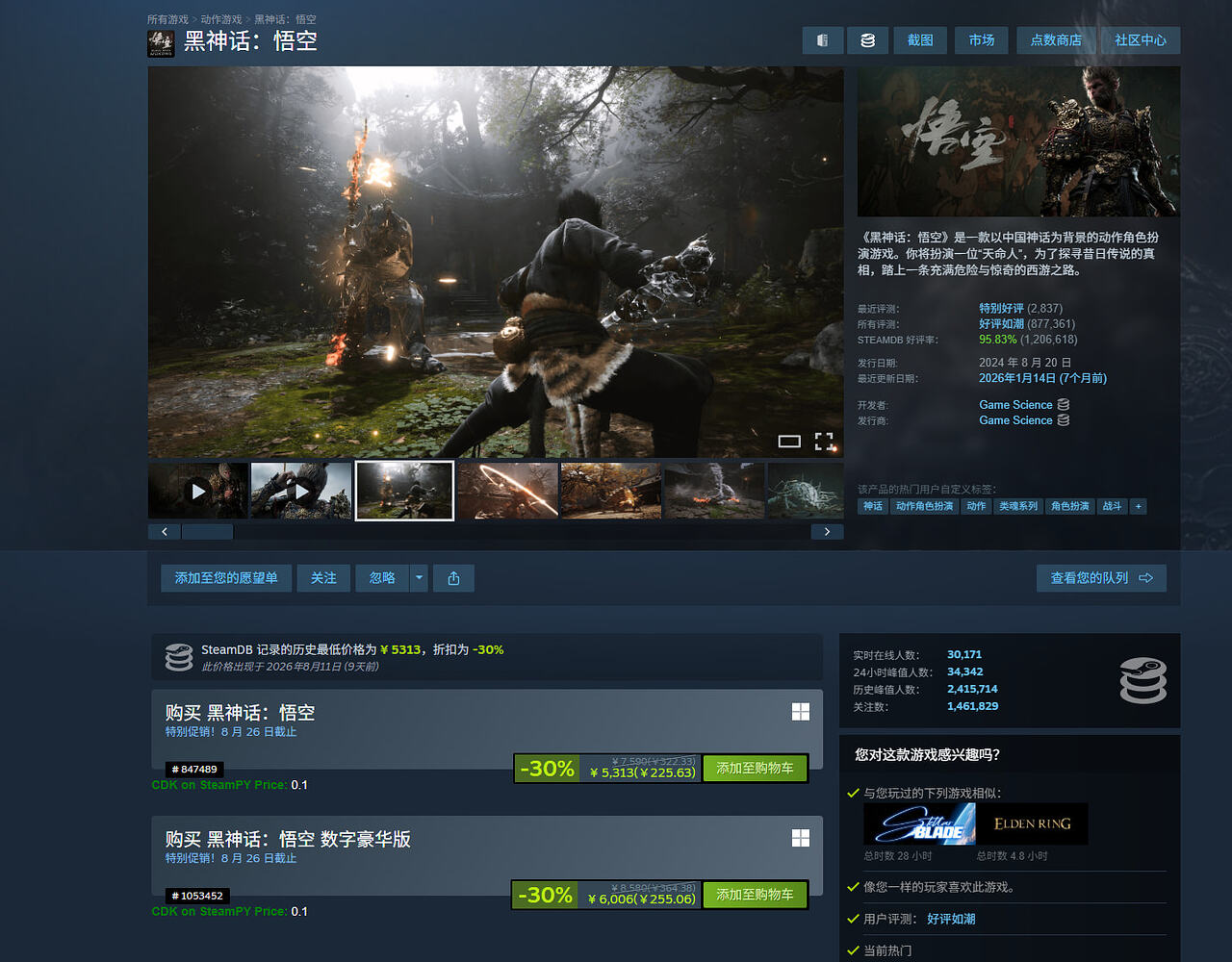Click lowest recorded price ¥ 5313 text
Screen dimensions: 1232x962
point(400,649)
